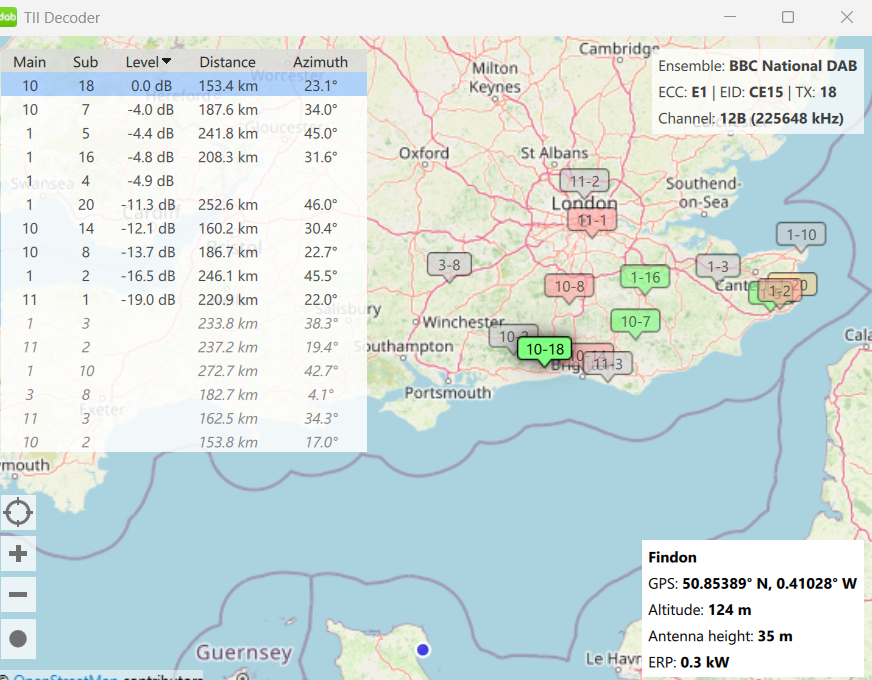Viewport: 872px width, 680px height.
Task: Click the GPS coordinates of Findon
Action: tap(770, 583)
